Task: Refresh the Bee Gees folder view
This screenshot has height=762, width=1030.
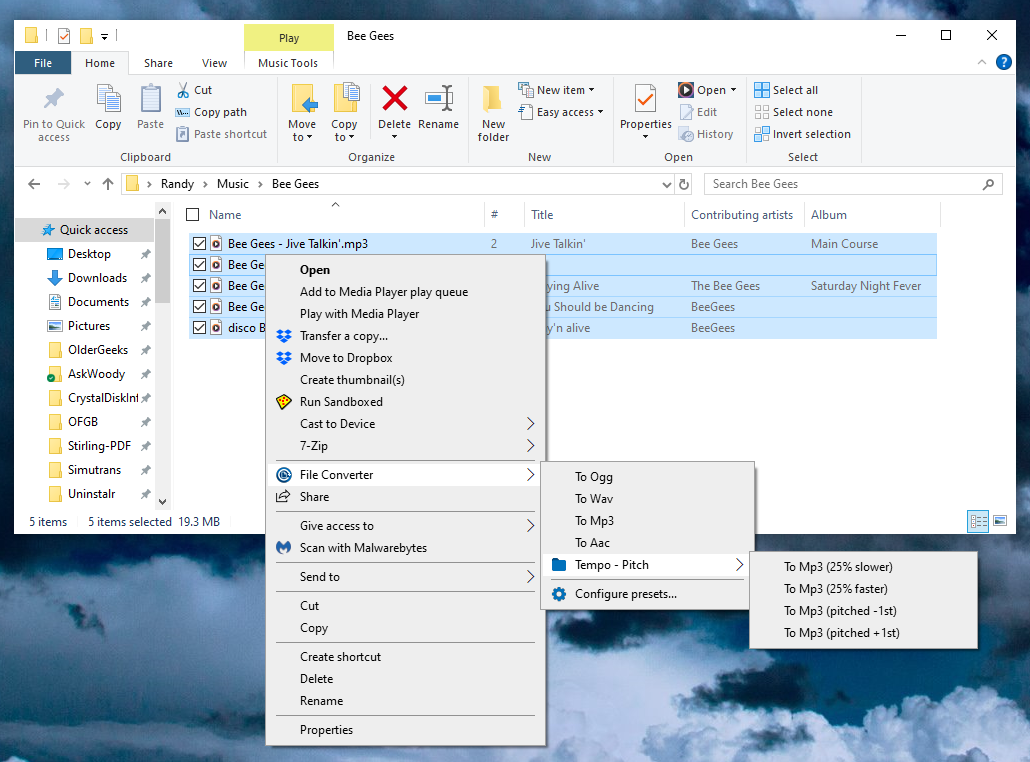Action: click(684, 185)
